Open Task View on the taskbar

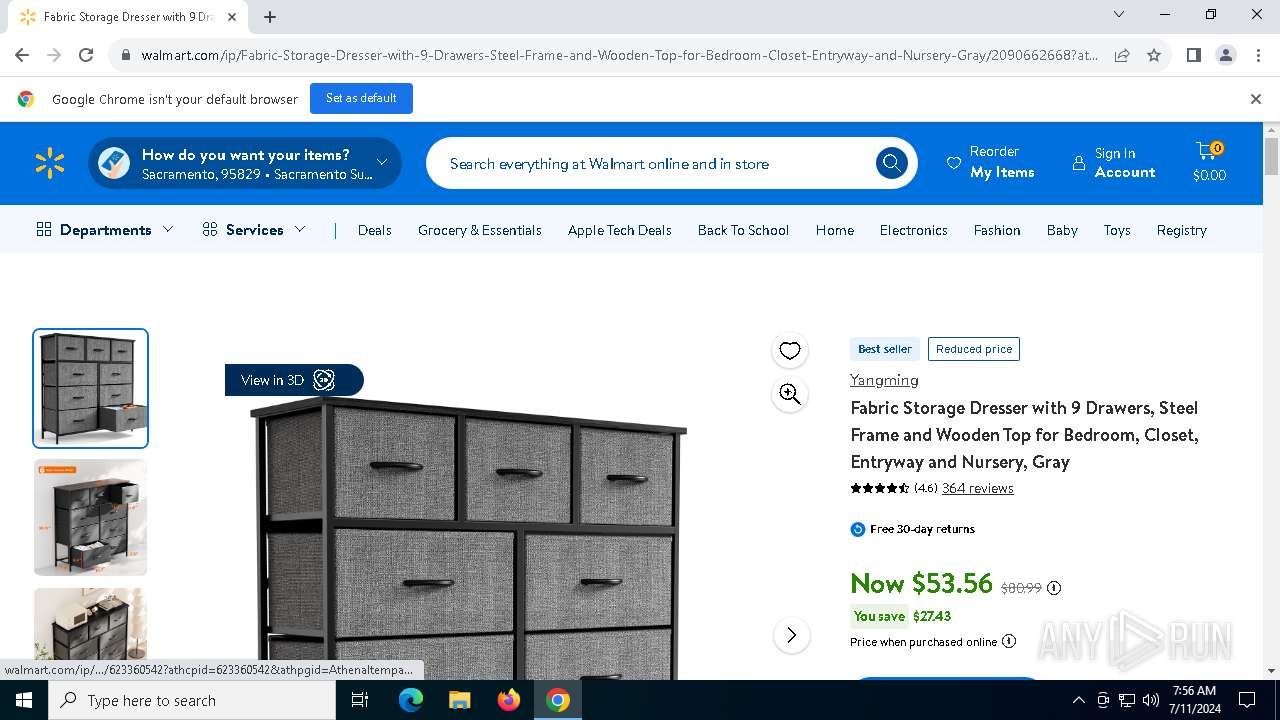point(360,700)
